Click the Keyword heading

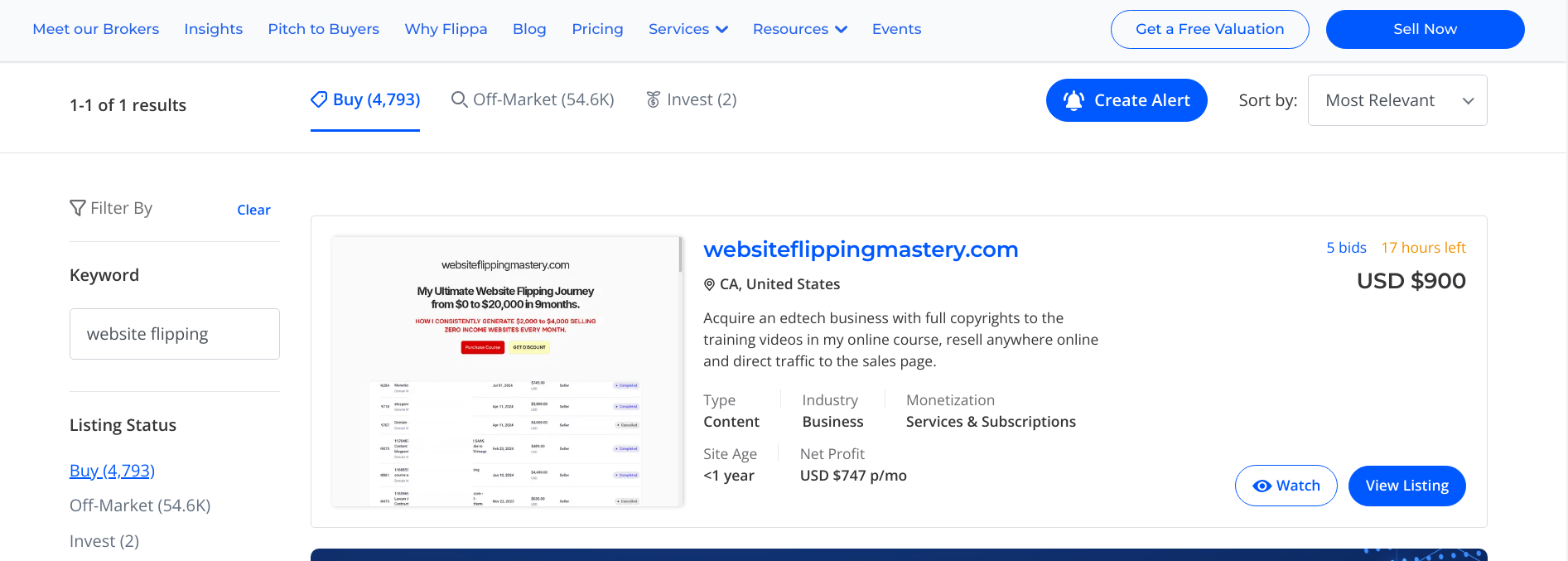[104, 275]
